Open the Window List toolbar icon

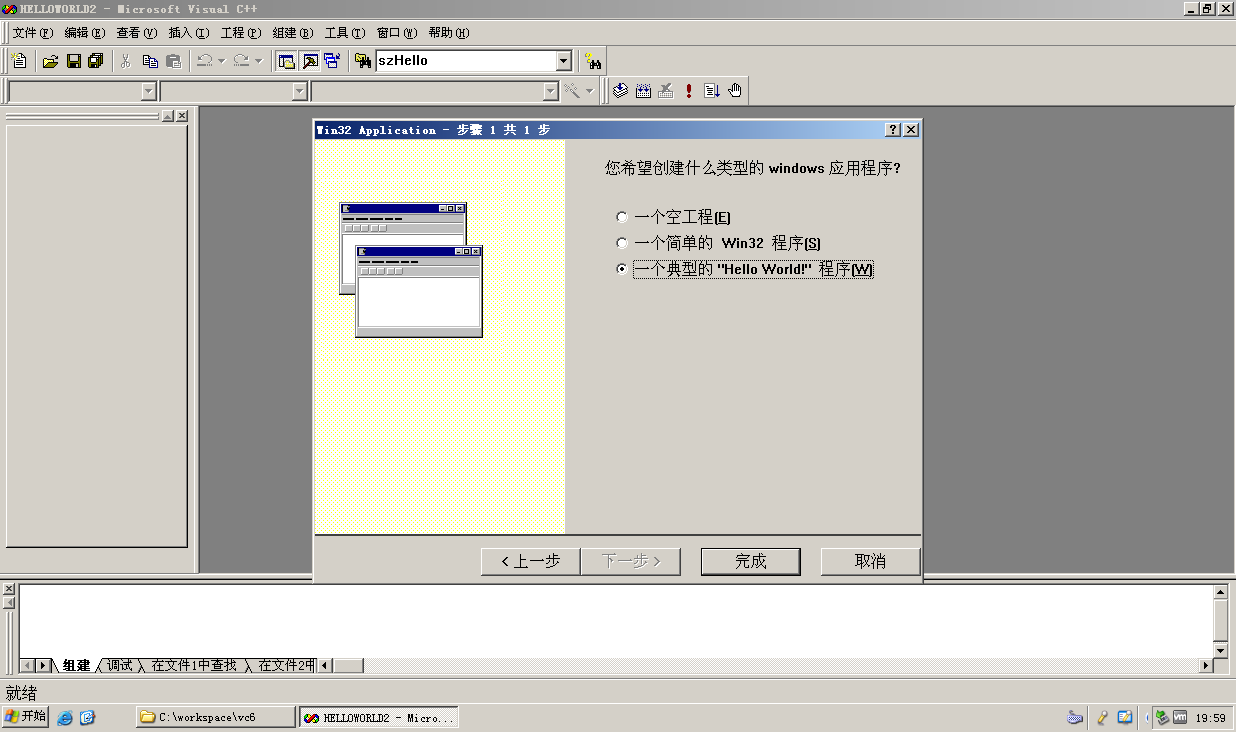[332, 61]
